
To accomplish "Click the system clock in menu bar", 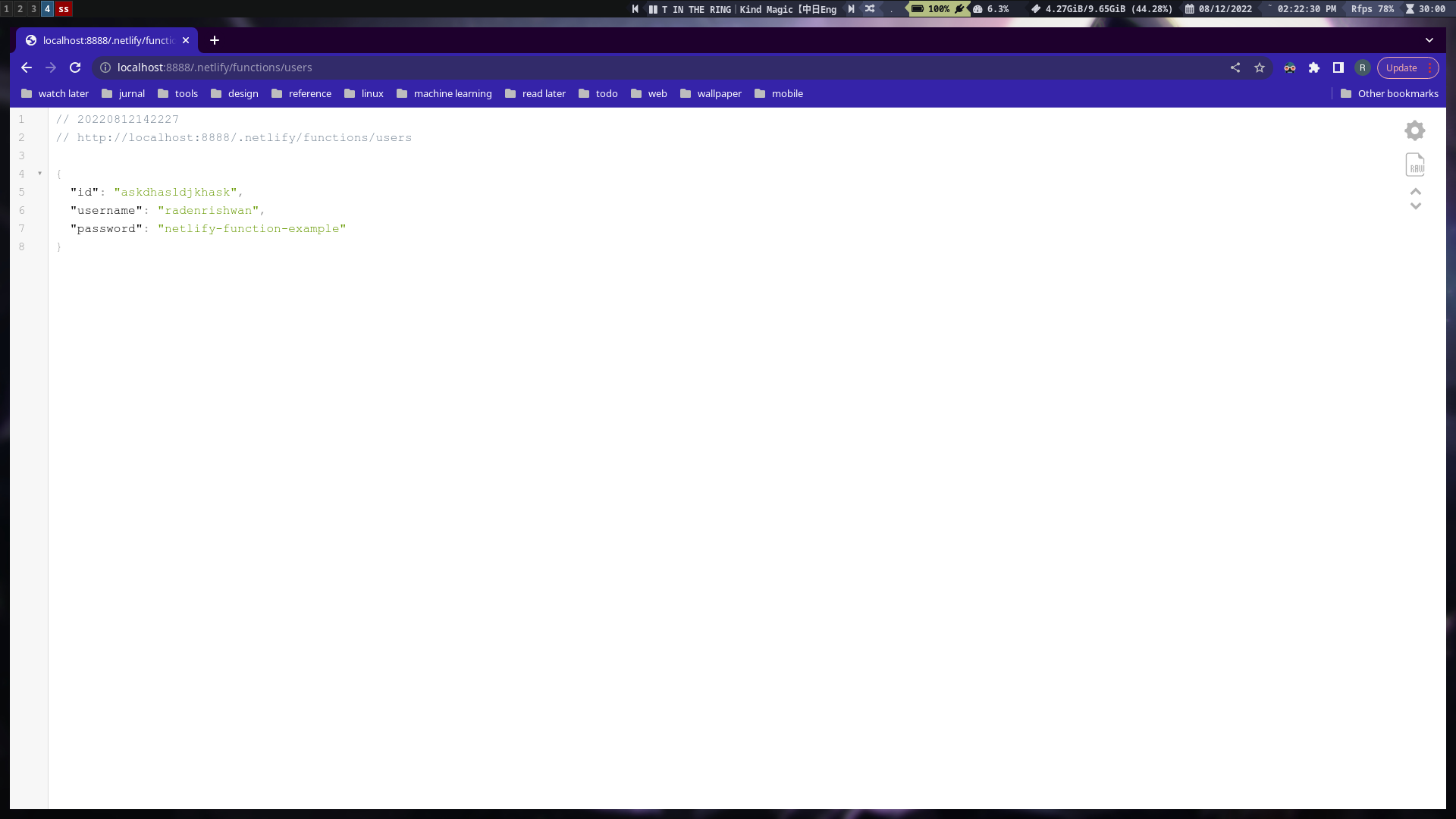I will click(x=1305, y=9).
